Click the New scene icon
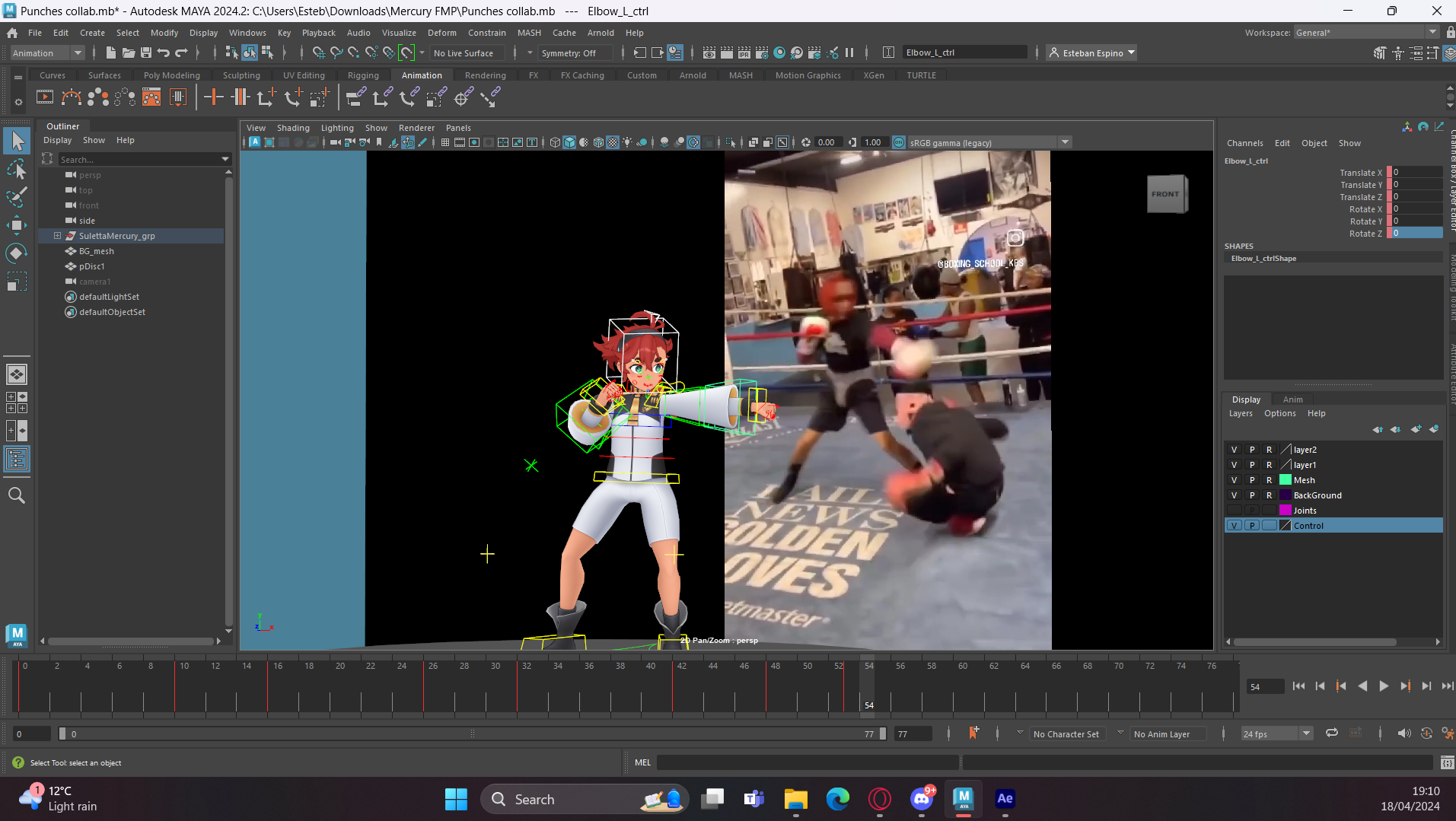The image size is (1456, 821). 110,53
